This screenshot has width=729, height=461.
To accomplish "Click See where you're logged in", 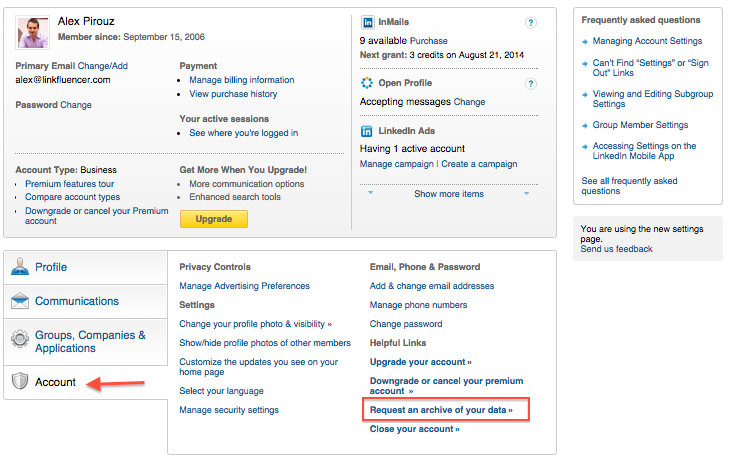I will click(244, 133).
